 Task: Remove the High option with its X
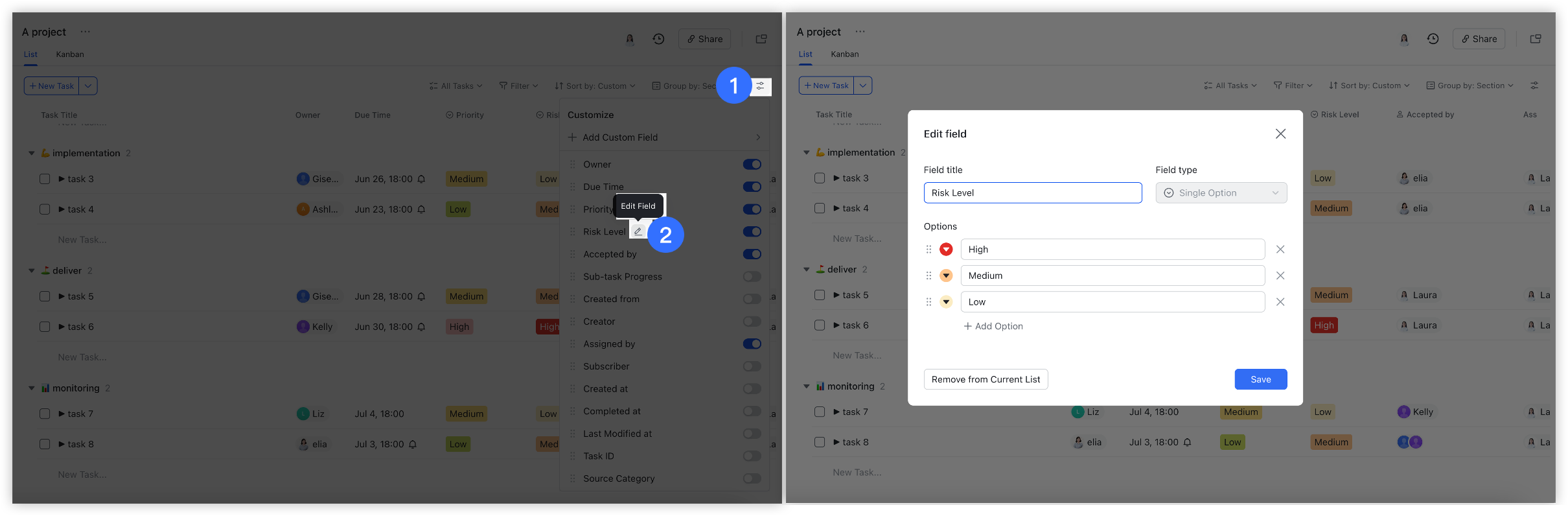tap(1280, 250)
